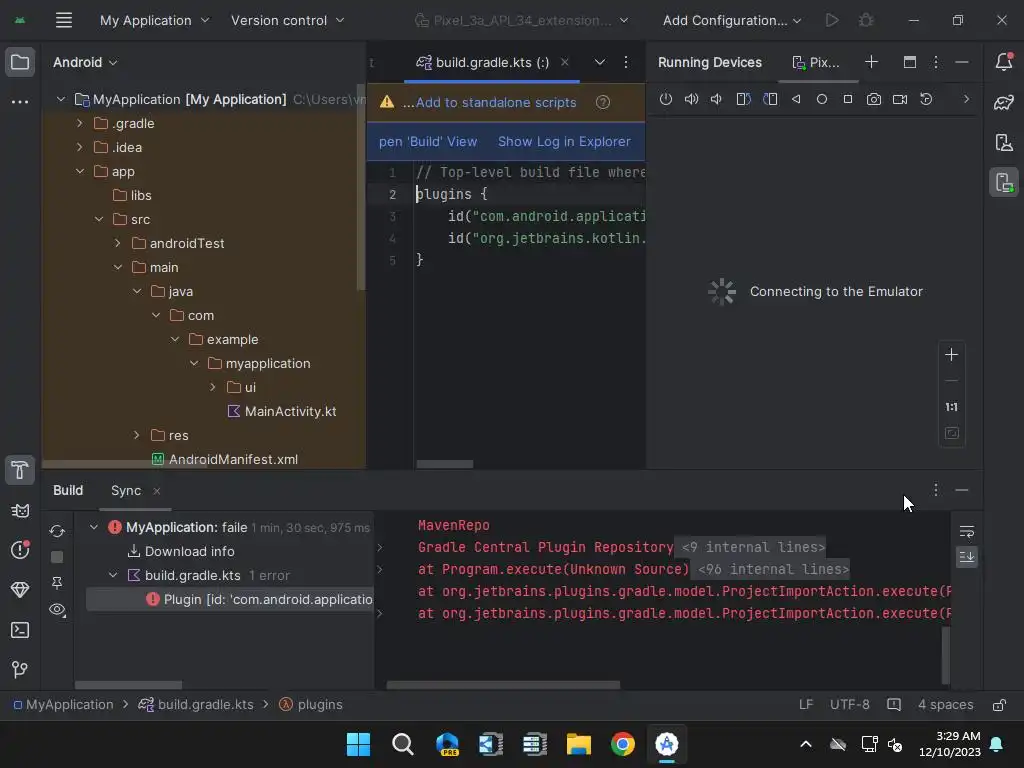
Task: Open the App Quality Insights gem icon
Action: pyautogui.click(x=20, y=590)
